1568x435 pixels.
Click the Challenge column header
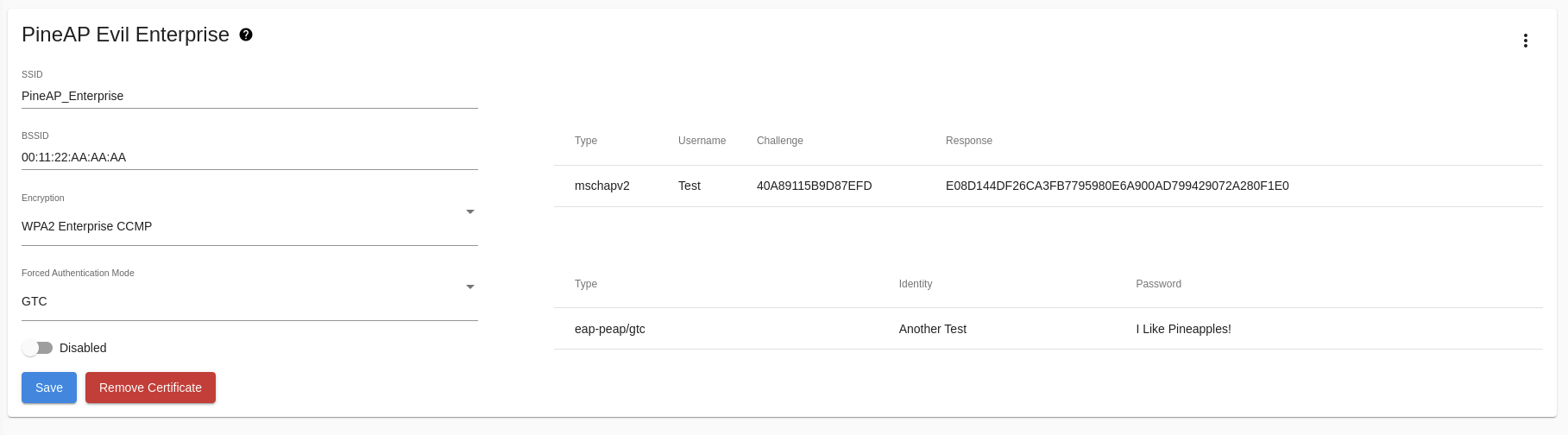pos(780,141)
